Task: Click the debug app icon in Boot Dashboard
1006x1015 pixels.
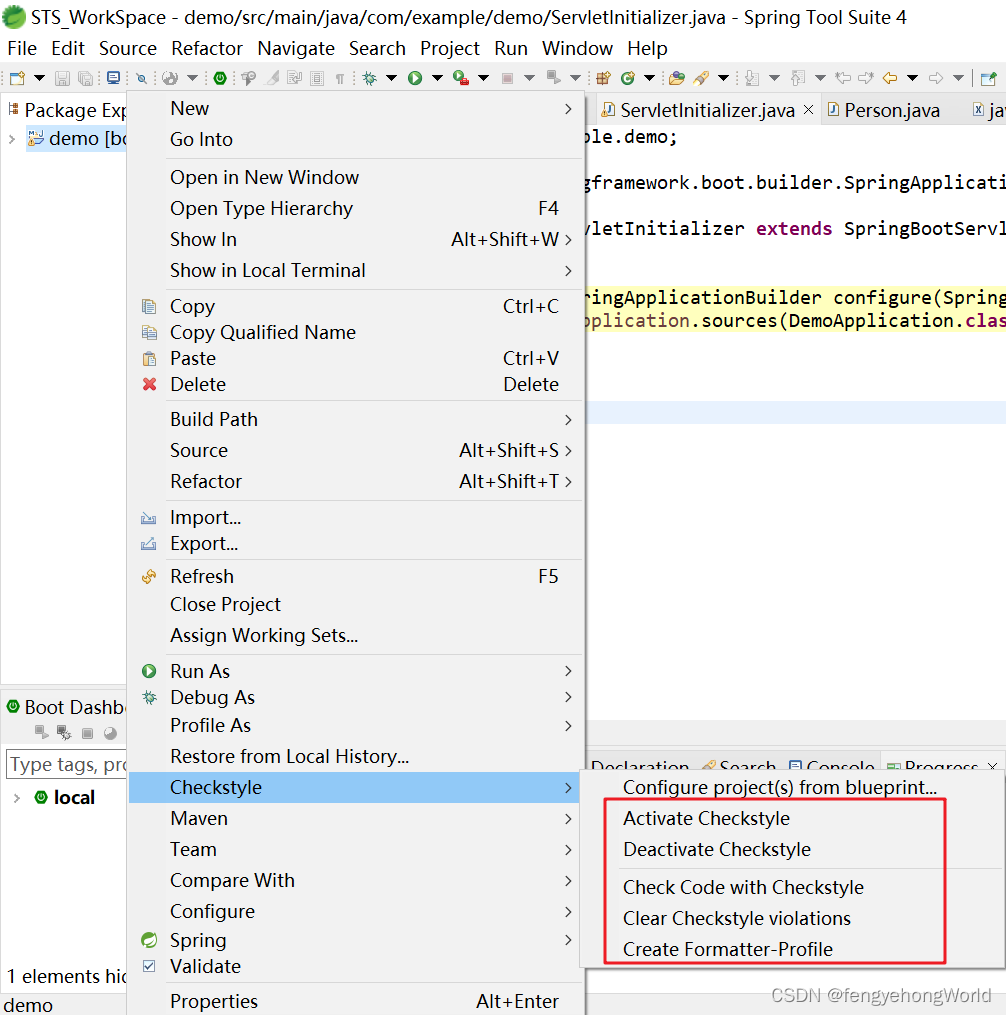Action: pyautogui.click(x=64, y=732)
